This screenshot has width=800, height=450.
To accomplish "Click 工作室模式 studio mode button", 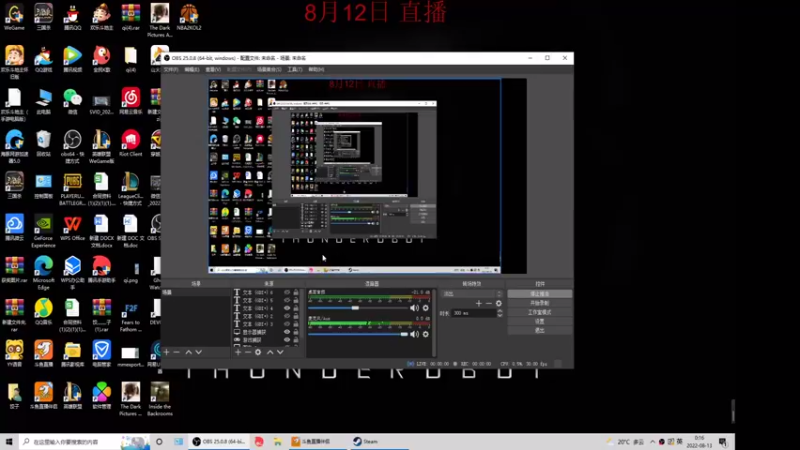I will pyautogui.click(x=540, y=312).
